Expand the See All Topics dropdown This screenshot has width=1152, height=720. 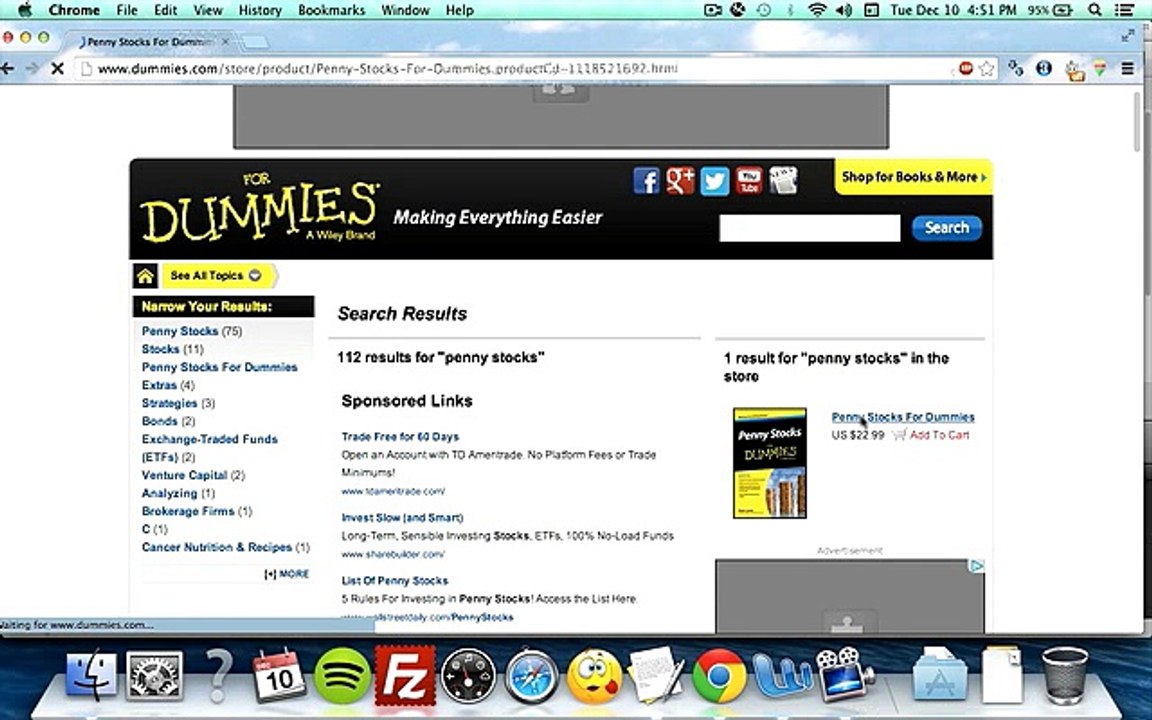click(219, 276)
